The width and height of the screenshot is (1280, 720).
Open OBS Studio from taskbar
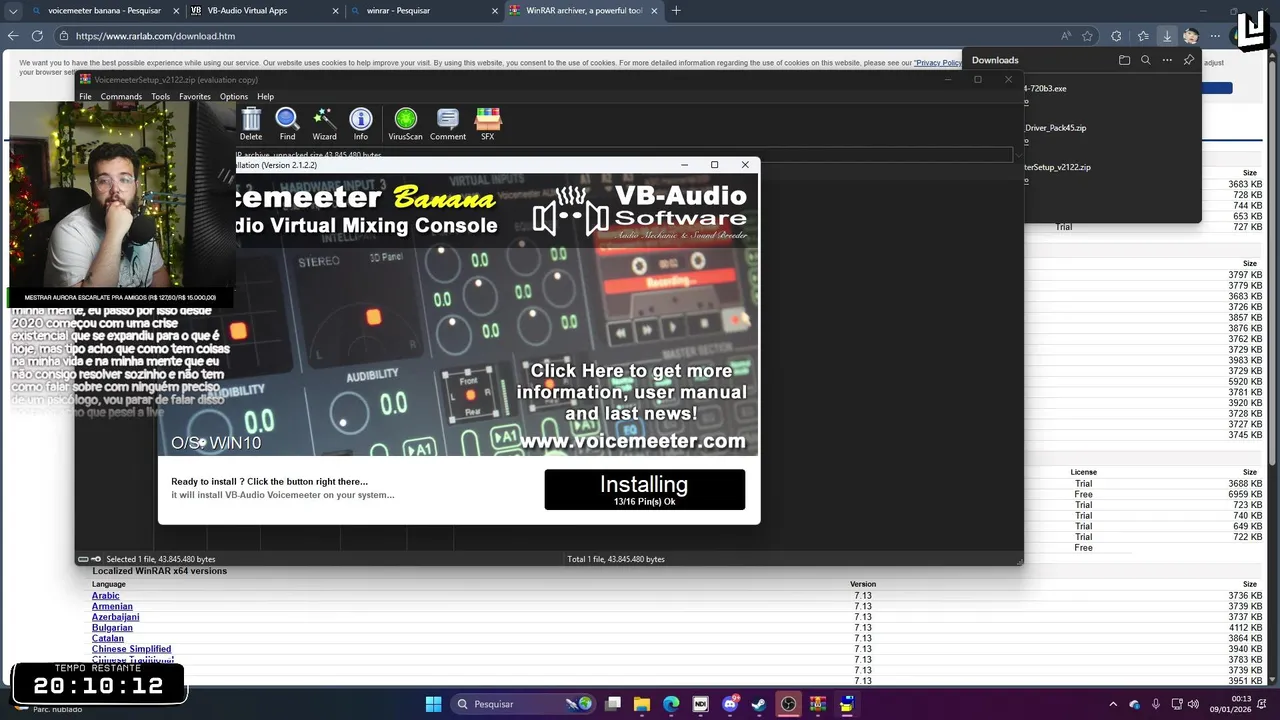788,704
